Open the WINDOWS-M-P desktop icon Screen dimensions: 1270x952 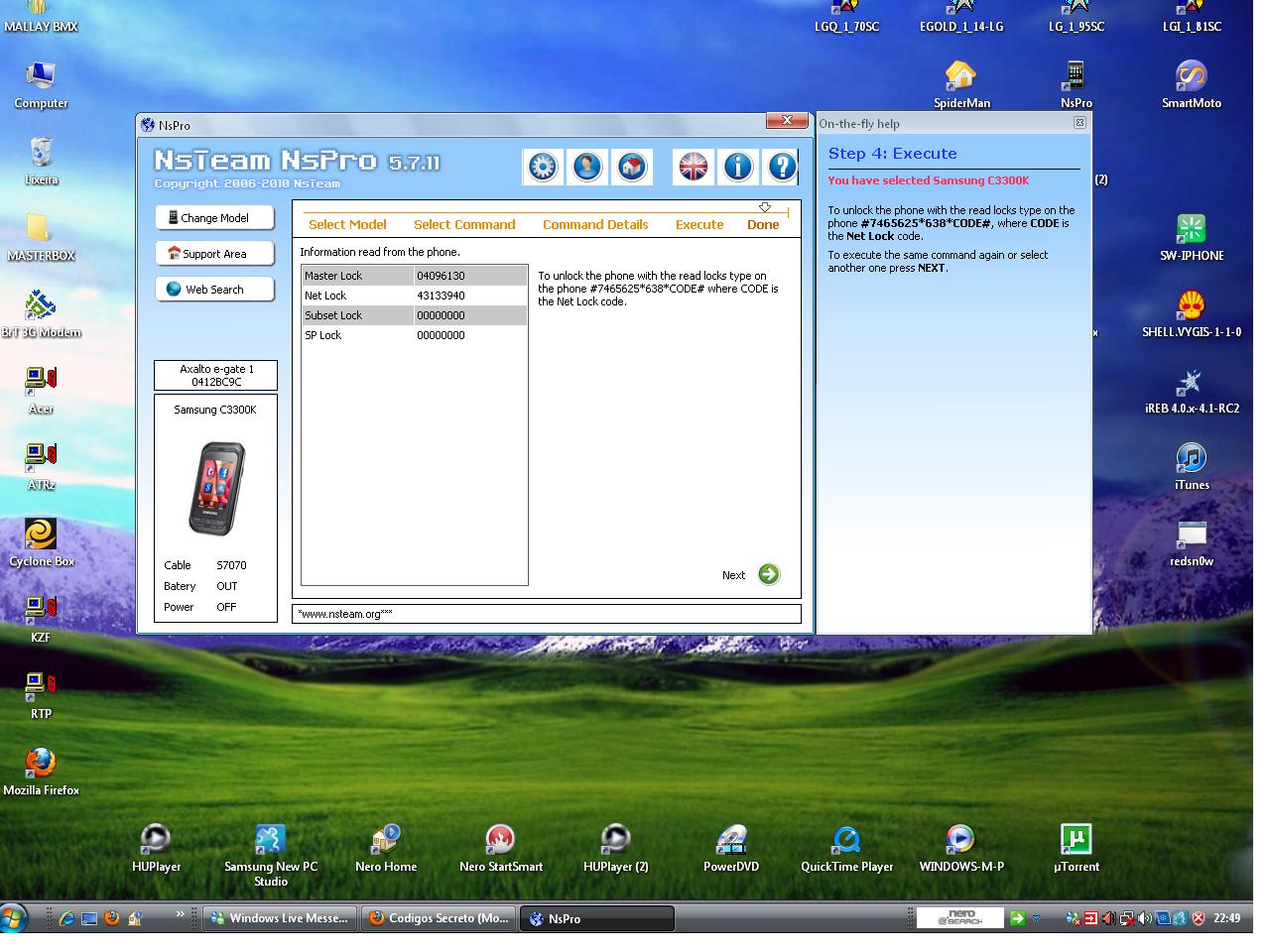tap(960, 848)
